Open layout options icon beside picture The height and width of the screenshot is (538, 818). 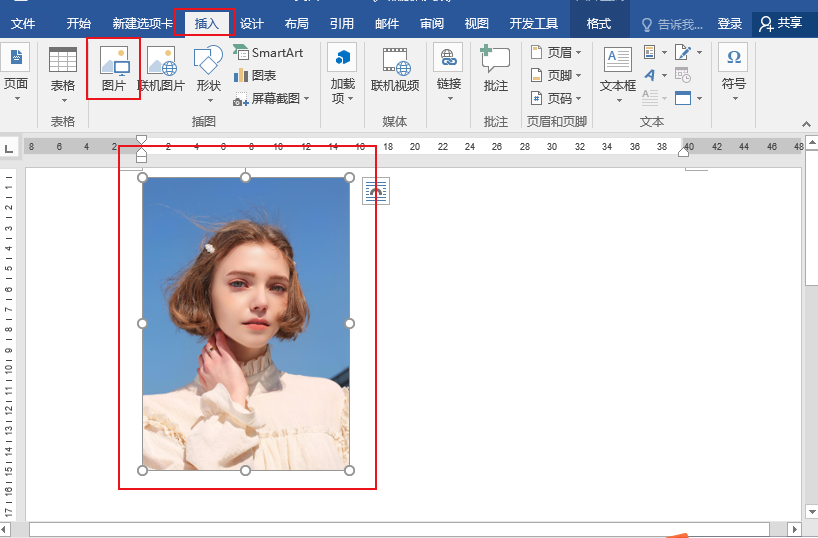(x=376, y=191)
